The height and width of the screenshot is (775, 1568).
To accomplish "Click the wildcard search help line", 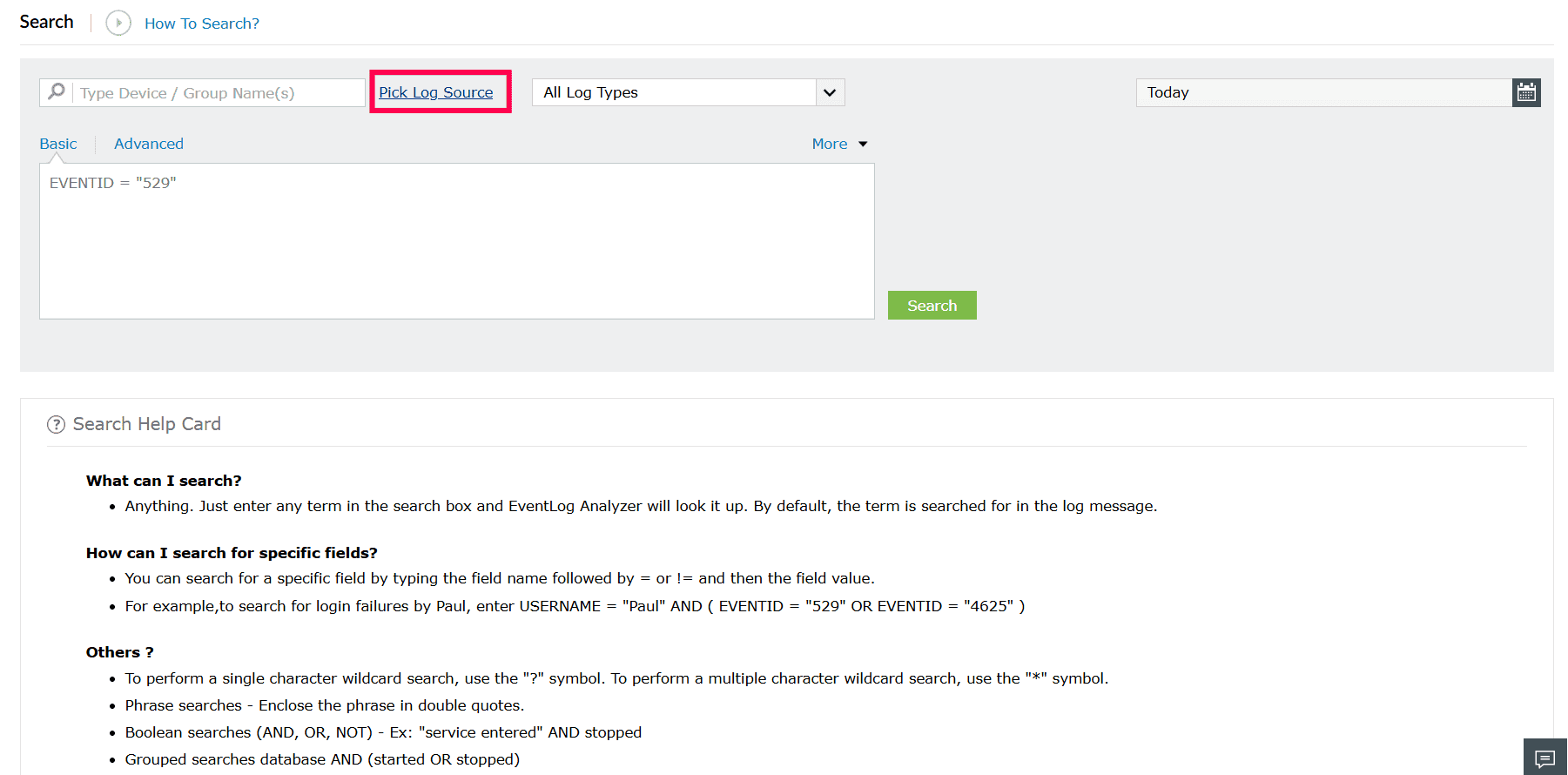I will pos(616,678).
